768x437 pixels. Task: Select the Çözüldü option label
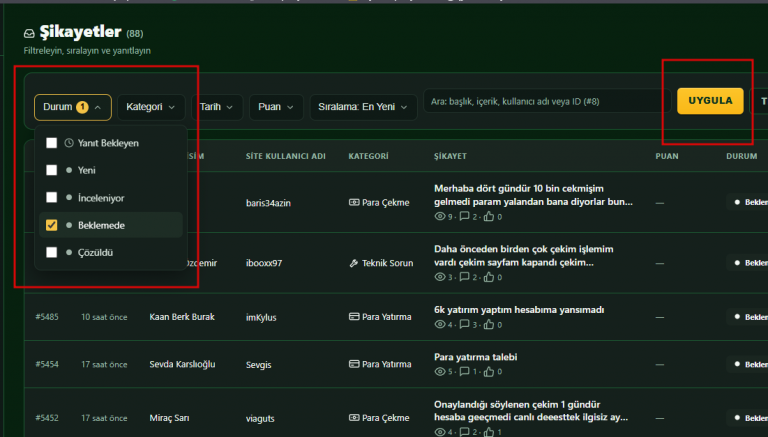[96, 252]
